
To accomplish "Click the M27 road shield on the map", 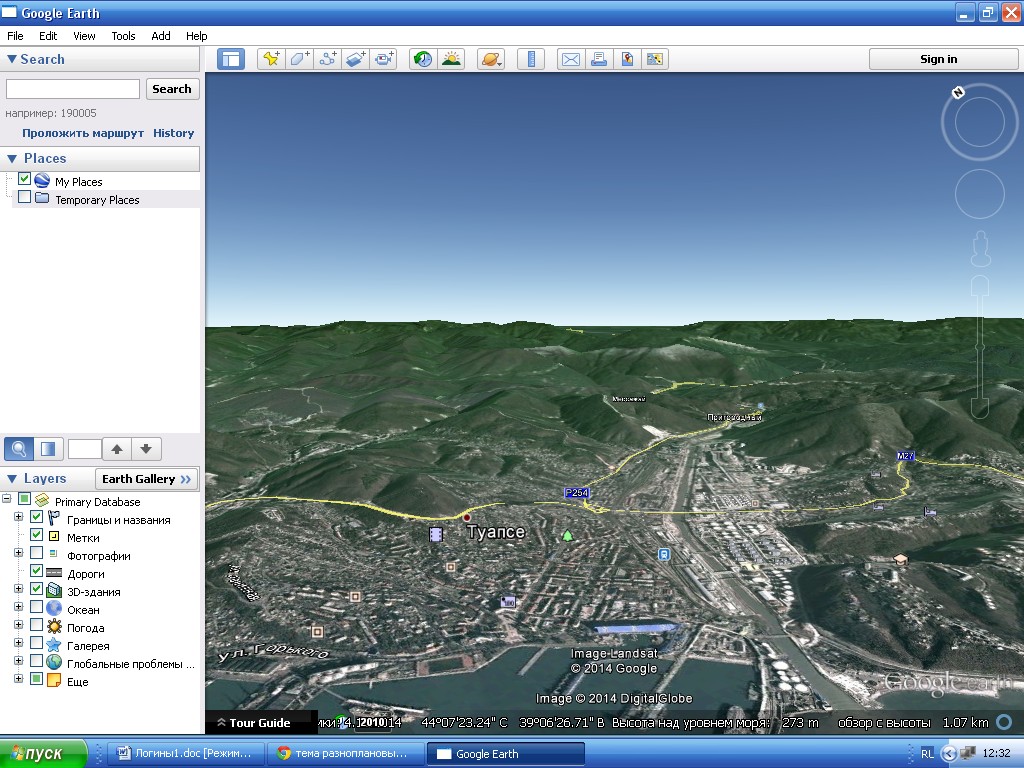I will (x=905, y=456).
